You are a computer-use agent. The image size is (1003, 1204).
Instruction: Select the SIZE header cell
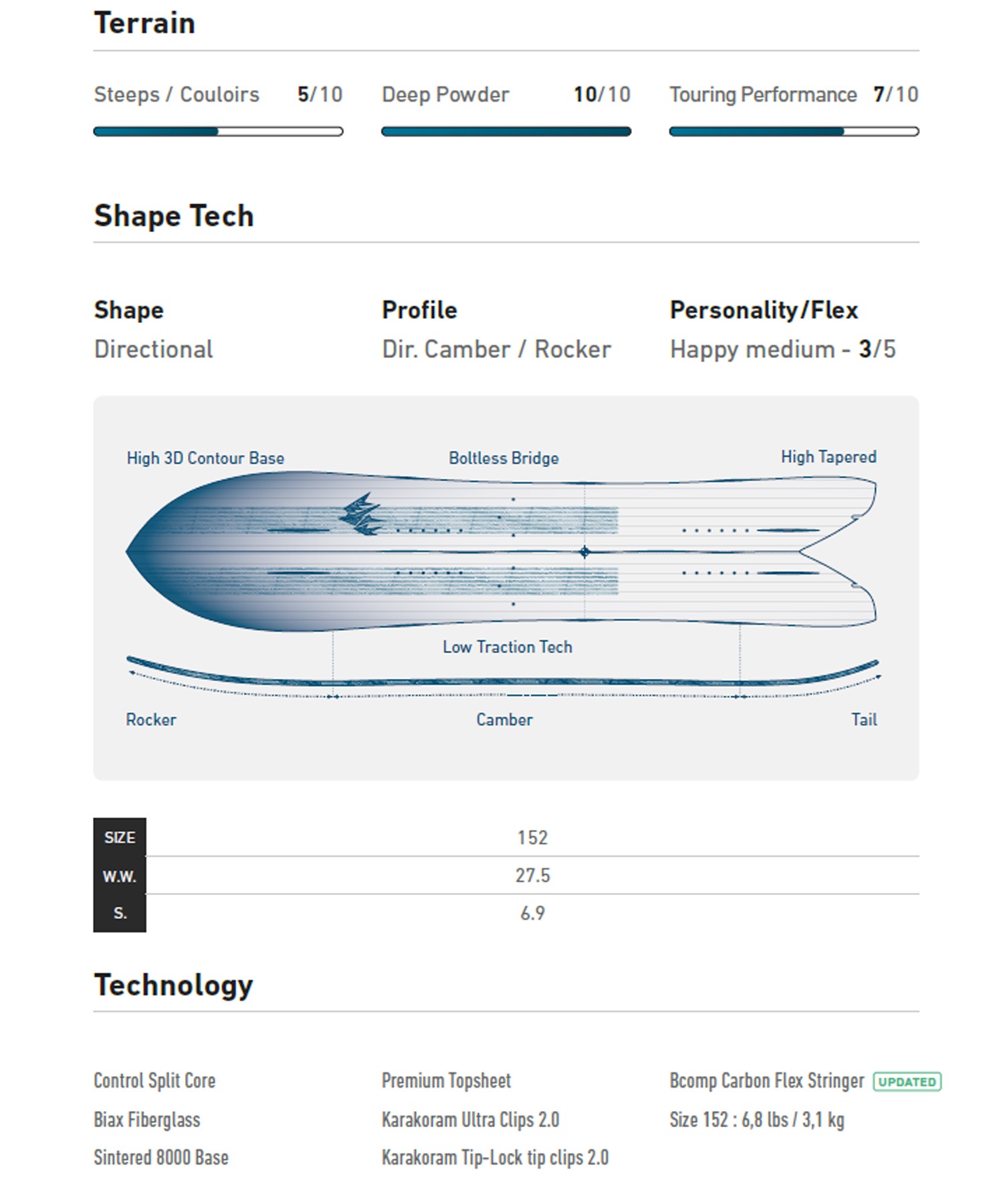(x=120, y=837)
